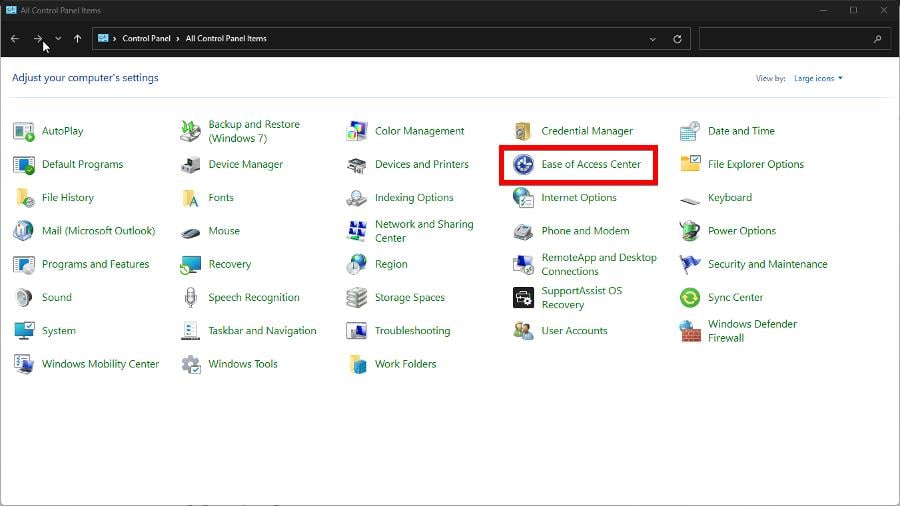Click the Speech Recognition microphone icon

190,298
